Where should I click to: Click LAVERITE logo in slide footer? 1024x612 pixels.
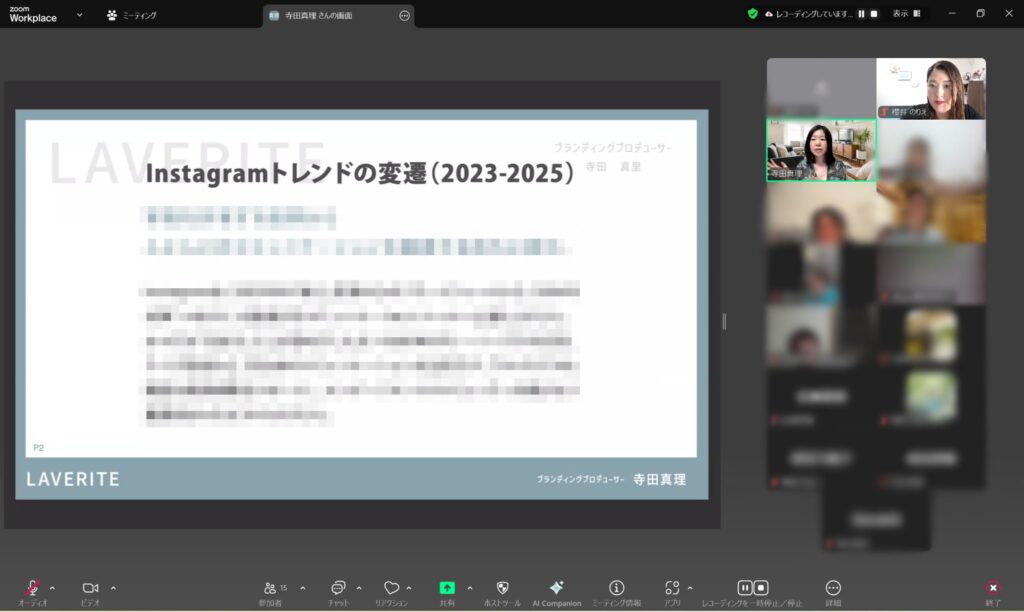point(73,479)
